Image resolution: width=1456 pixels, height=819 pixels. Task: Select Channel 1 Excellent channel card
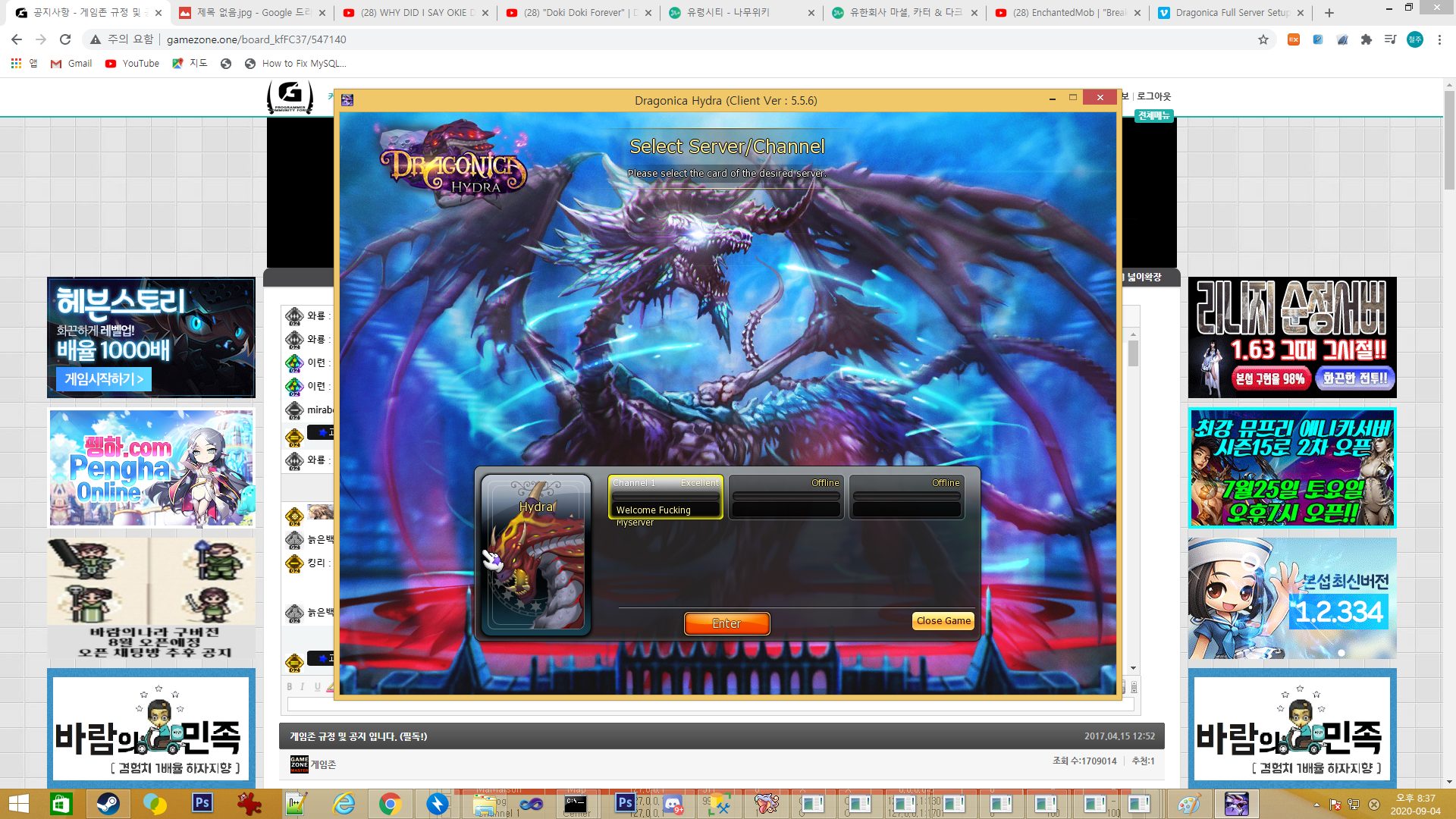coord(665,497)
